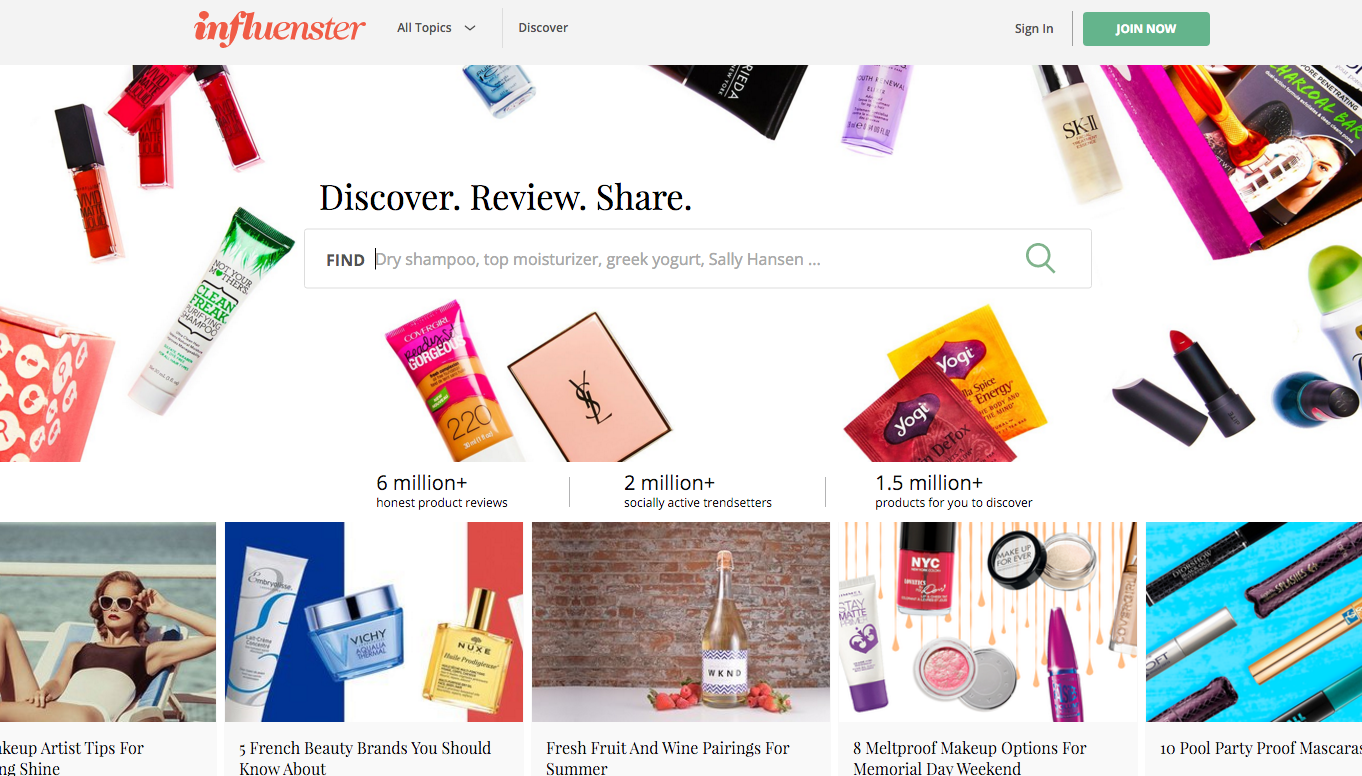Open 'Fresh Fruit And Wine Pairings' title link

668,758
